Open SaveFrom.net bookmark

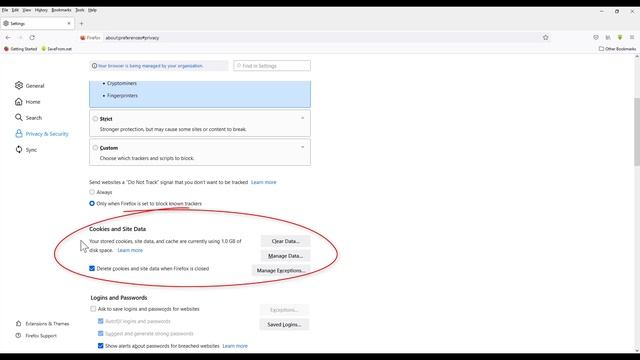pyautogui.click(x=56, y=49)
